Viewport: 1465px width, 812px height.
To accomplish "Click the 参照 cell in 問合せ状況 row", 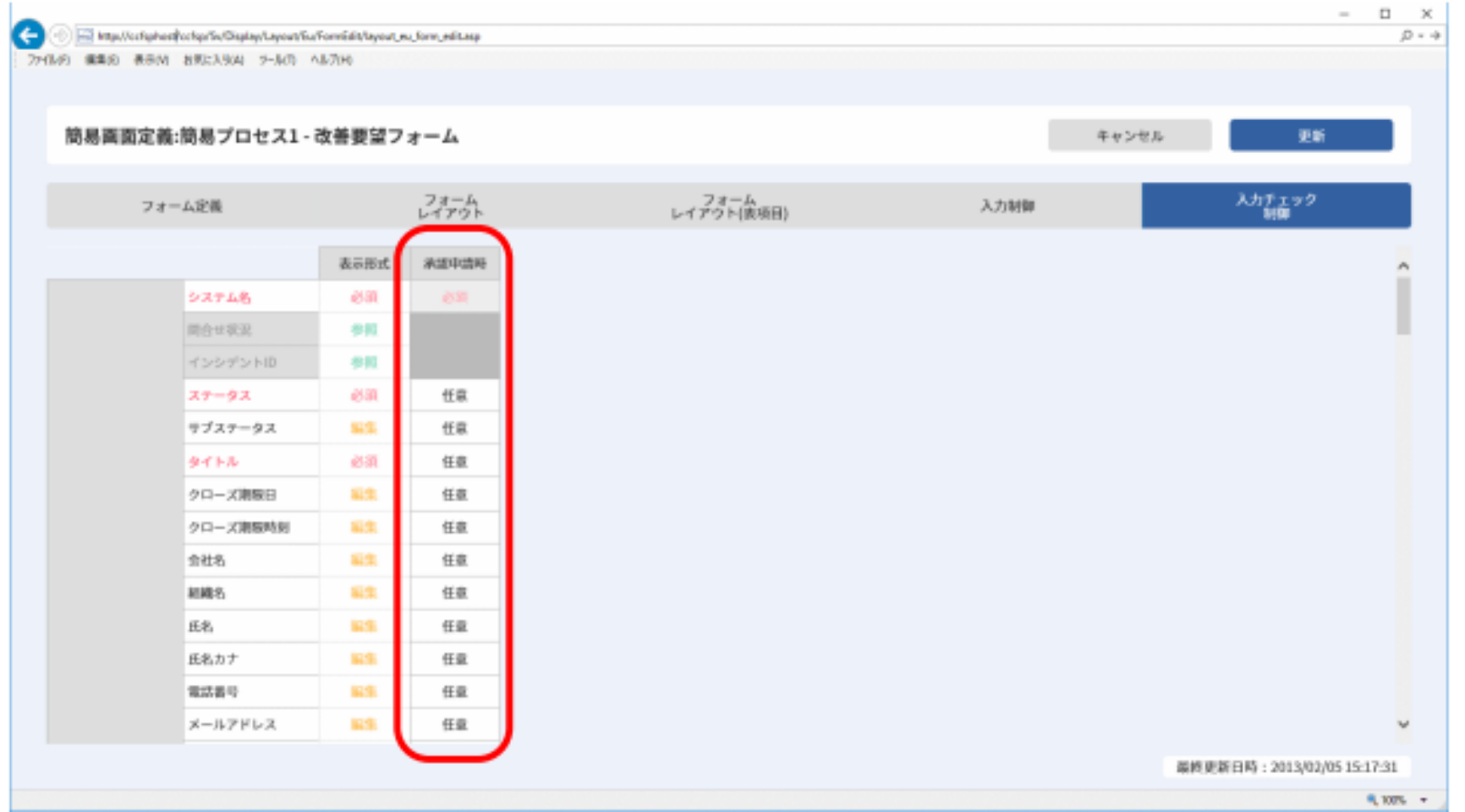I will coord(364,330).
